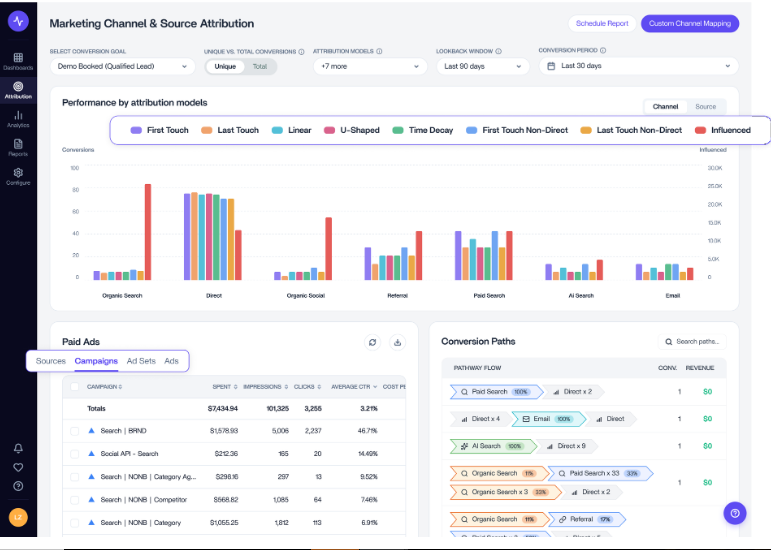Sort by Impressions column
The image size is (771, 550).
click(x=266, y=387)
